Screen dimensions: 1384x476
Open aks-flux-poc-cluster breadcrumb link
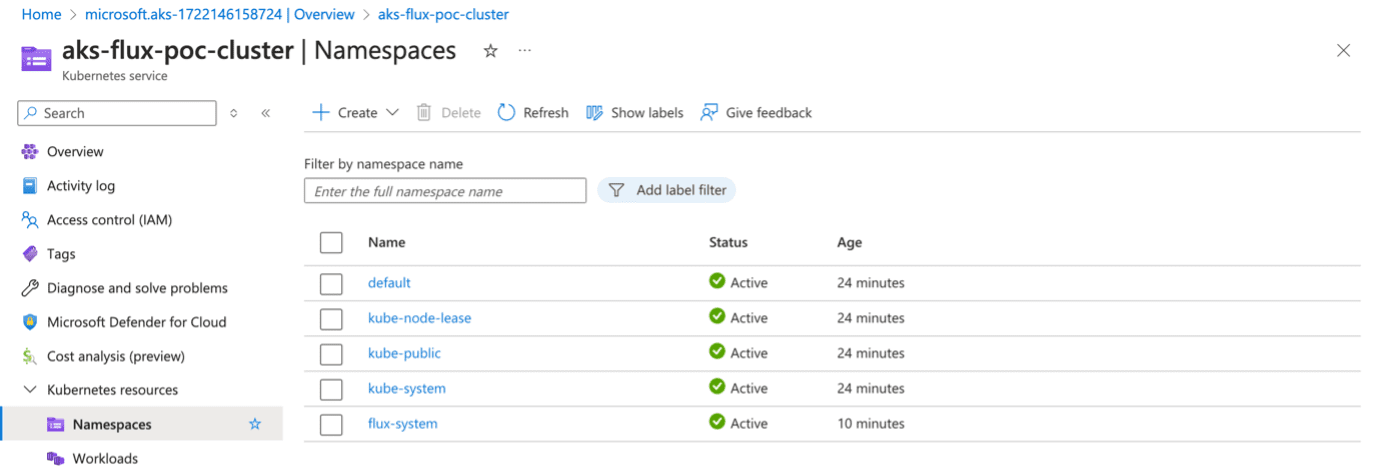click(443, 14)
